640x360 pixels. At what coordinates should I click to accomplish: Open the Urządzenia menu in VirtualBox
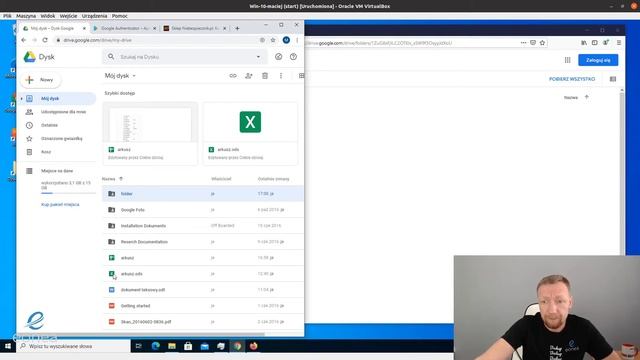click(x=94, y=16)
